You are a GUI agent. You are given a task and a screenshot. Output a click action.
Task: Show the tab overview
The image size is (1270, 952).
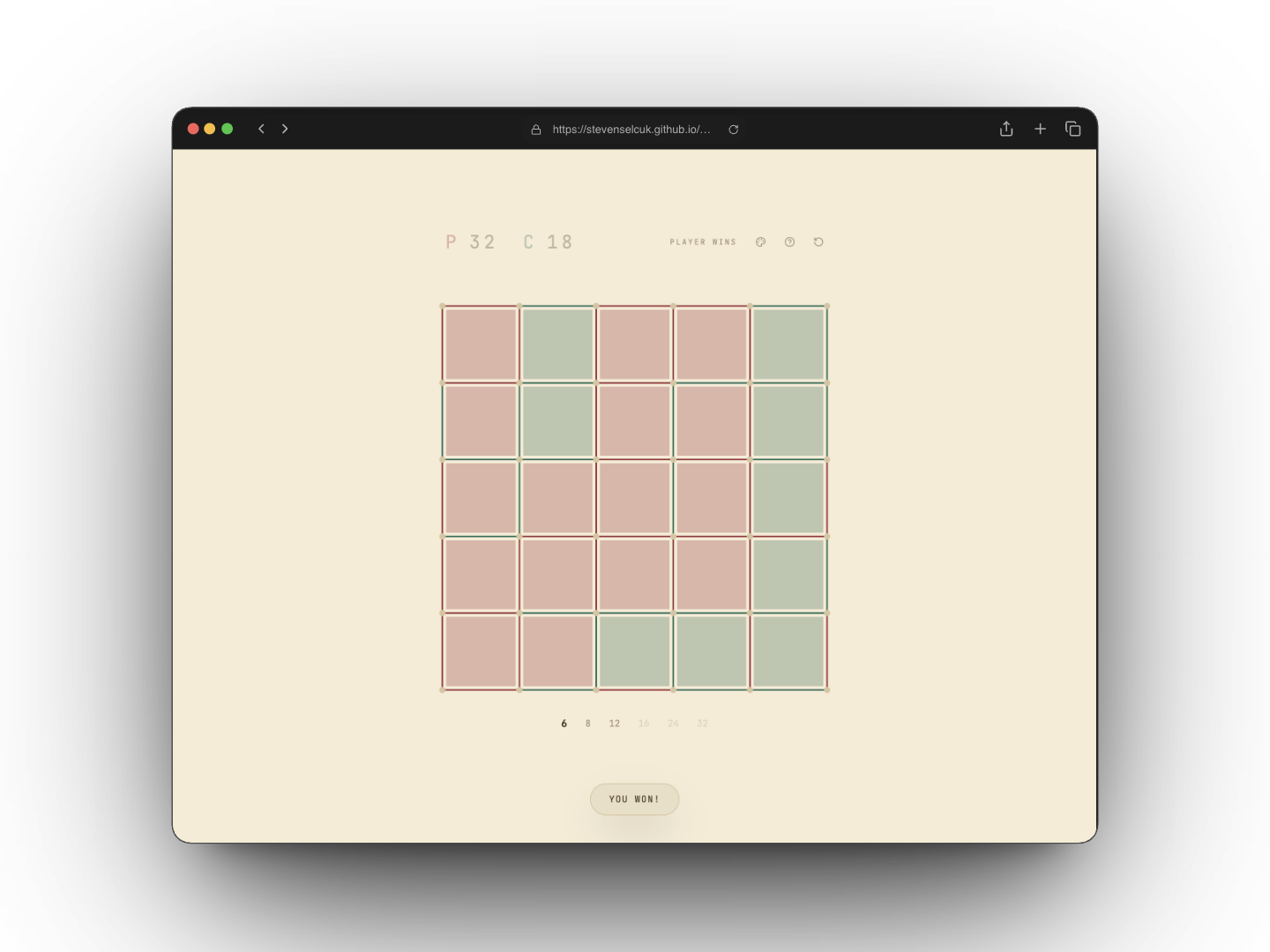coord(1073,129)
